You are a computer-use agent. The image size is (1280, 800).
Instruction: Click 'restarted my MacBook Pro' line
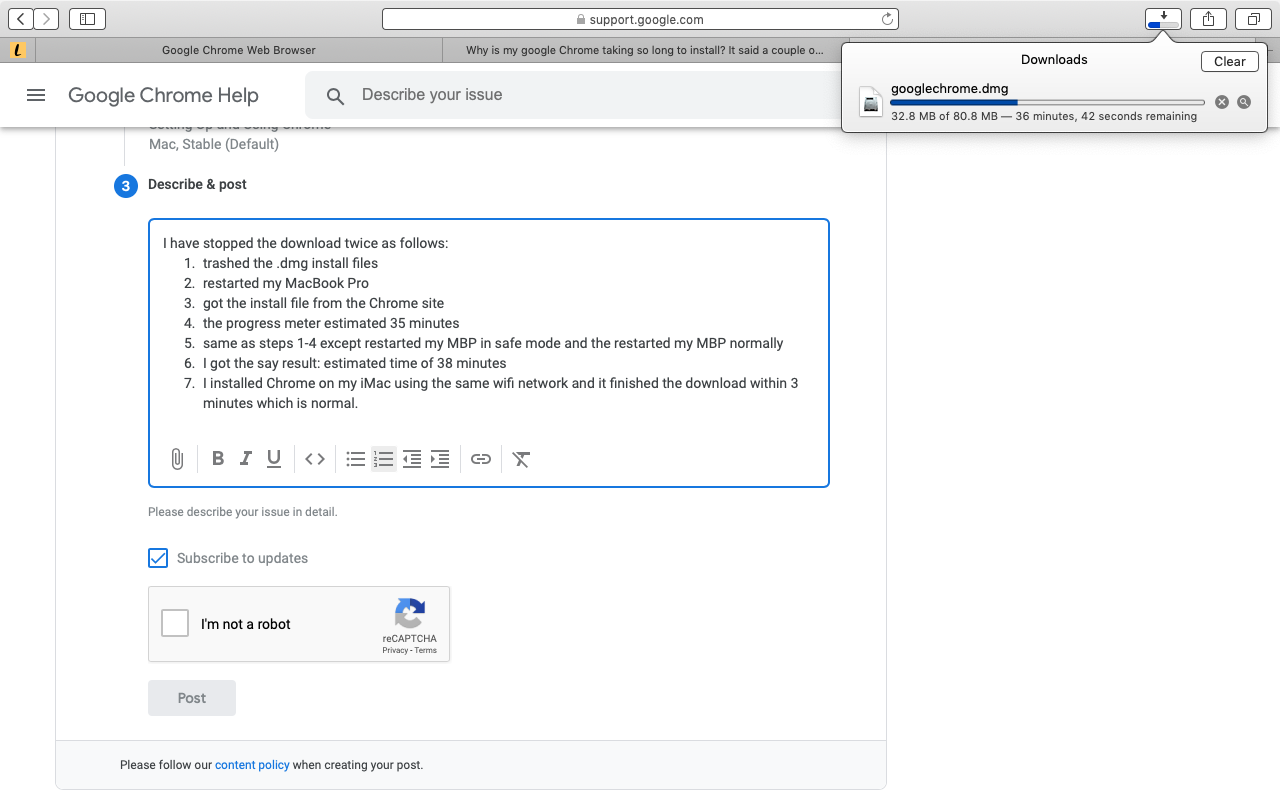286,283
